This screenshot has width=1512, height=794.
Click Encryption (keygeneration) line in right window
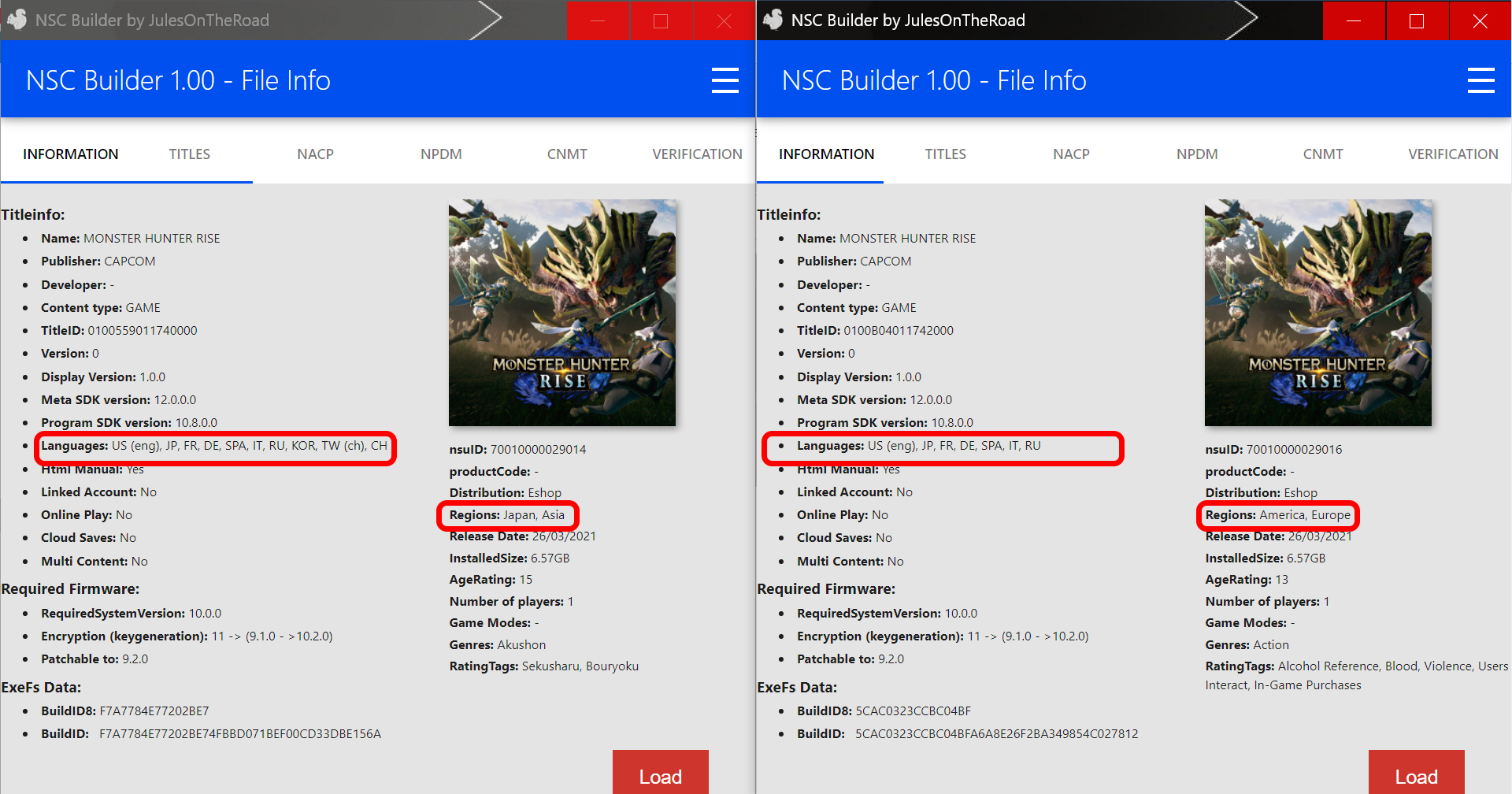coord(943,636)
